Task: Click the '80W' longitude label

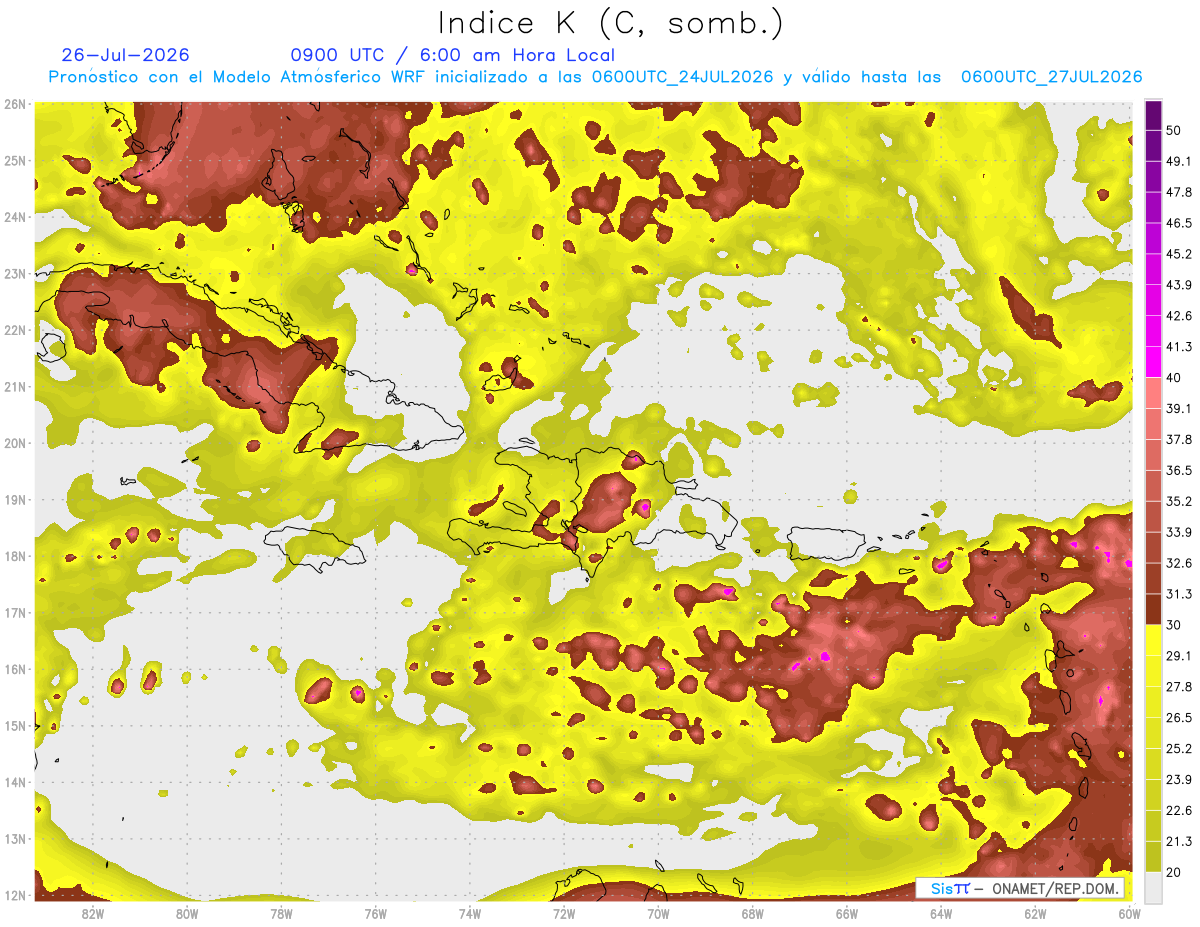Action: (x=187, y=913)
